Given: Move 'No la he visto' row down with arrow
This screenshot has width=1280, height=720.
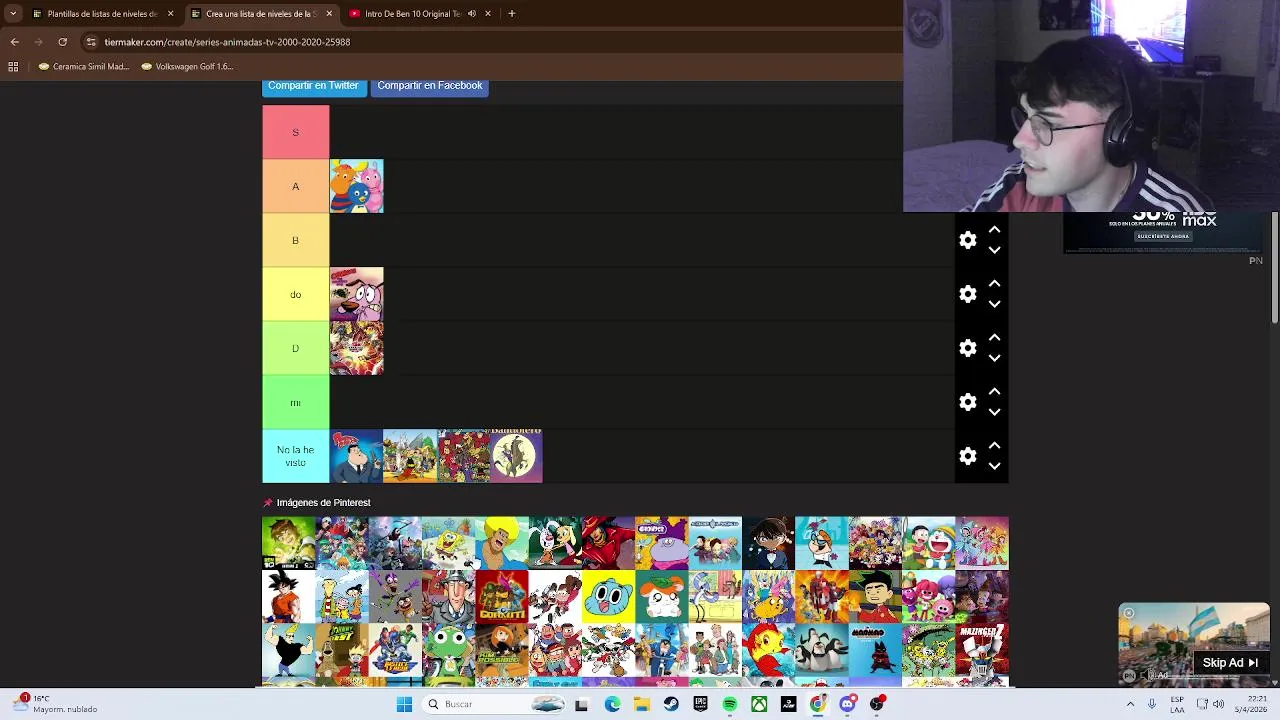Looking at the screenshot, I should (x=994, y=466).
